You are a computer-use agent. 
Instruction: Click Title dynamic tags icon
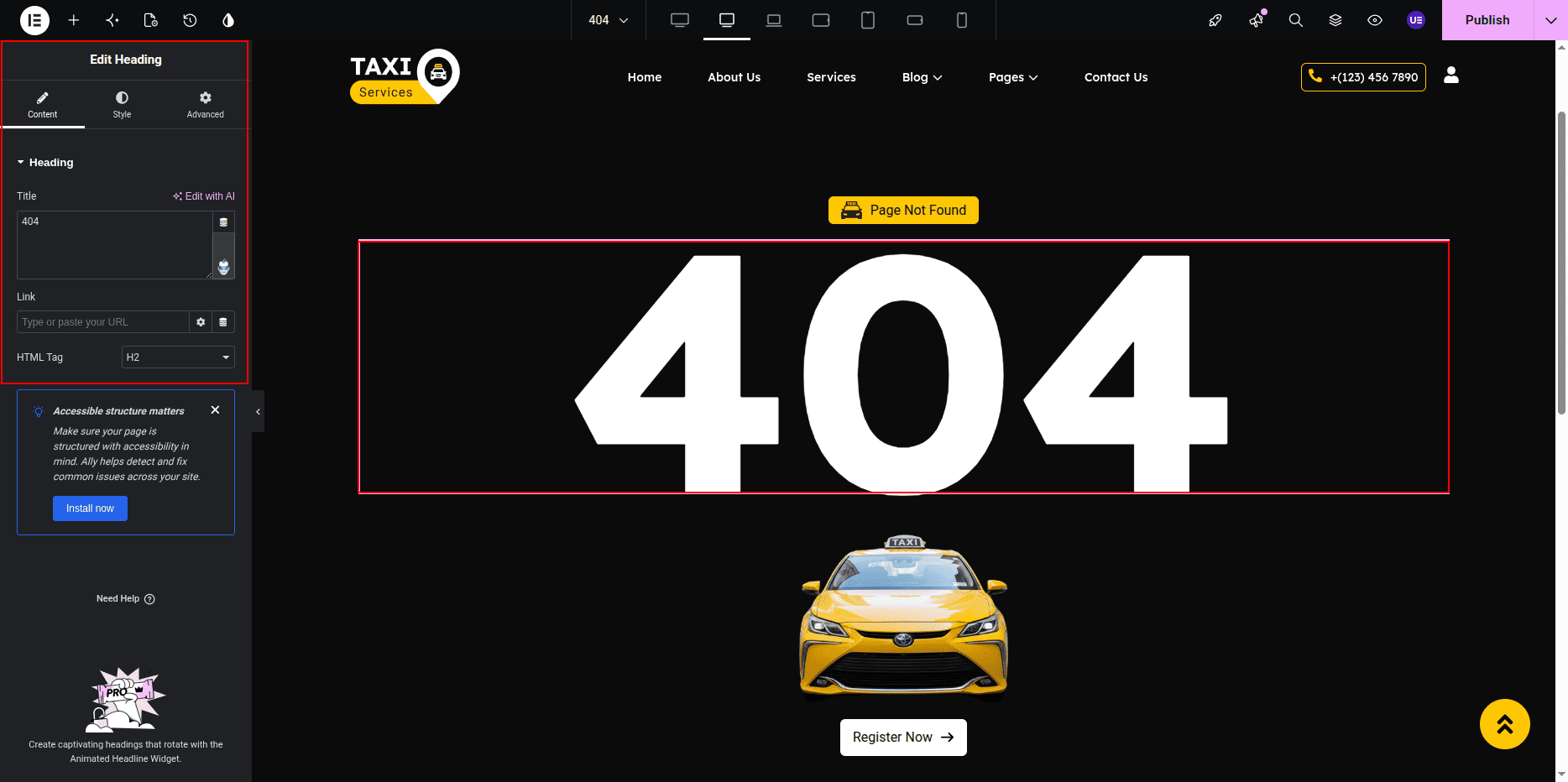223,222
